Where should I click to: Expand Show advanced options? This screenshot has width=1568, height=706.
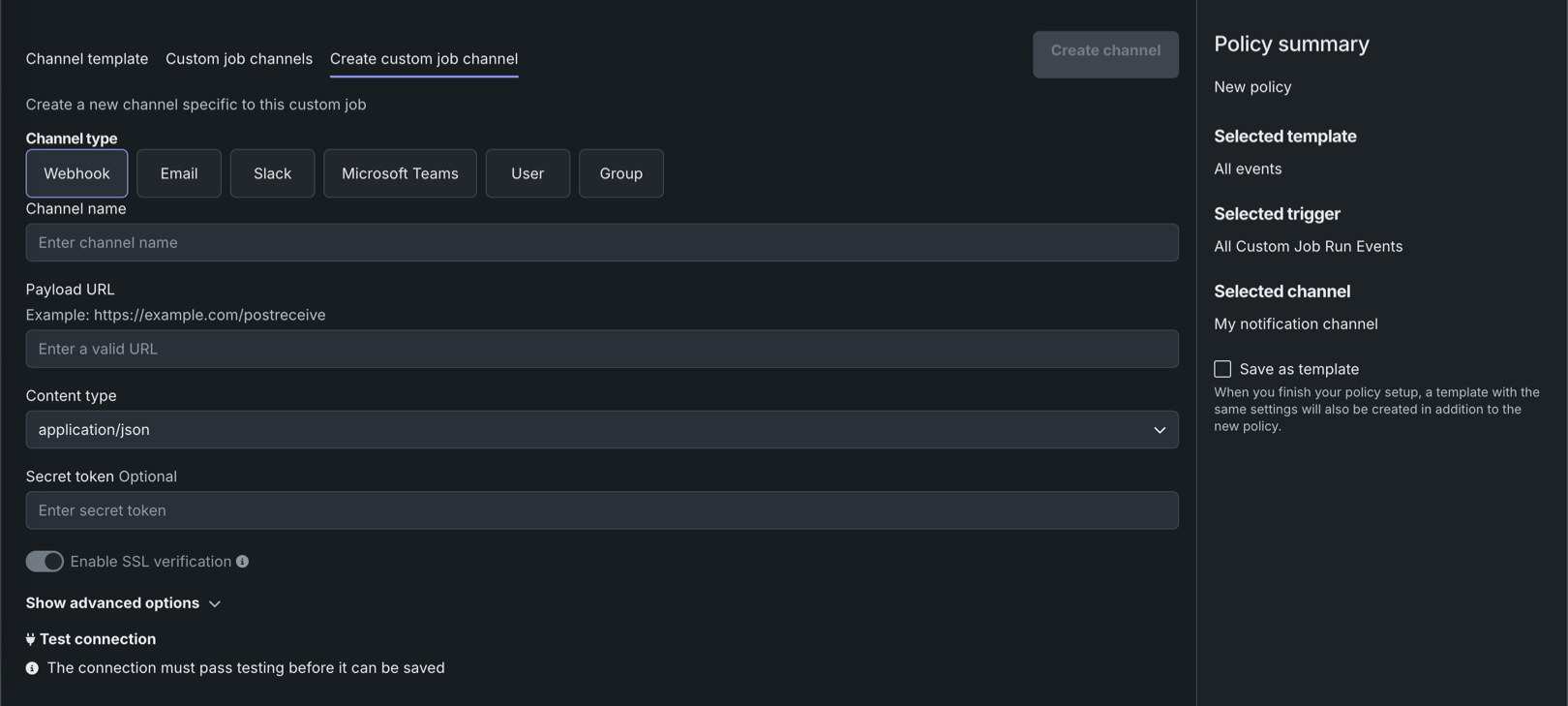[x=123, y=603]
